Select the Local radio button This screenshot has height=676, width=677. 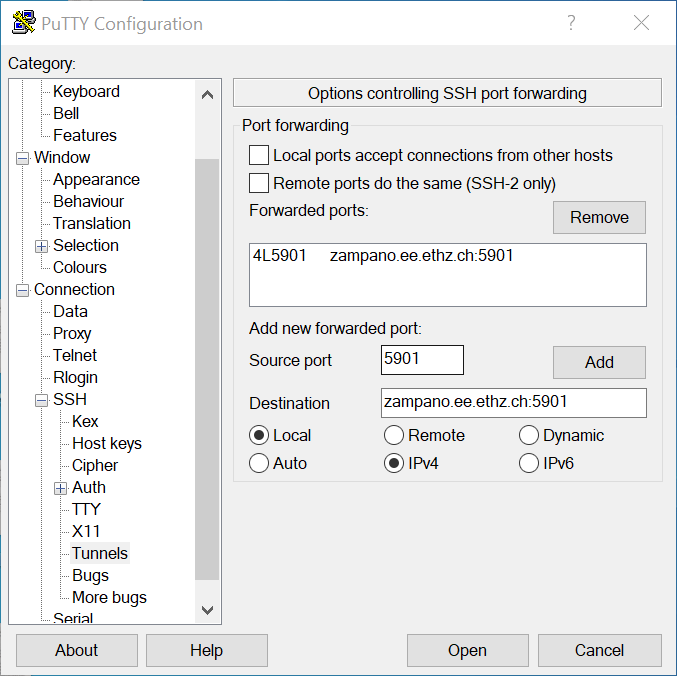point(259,435)
